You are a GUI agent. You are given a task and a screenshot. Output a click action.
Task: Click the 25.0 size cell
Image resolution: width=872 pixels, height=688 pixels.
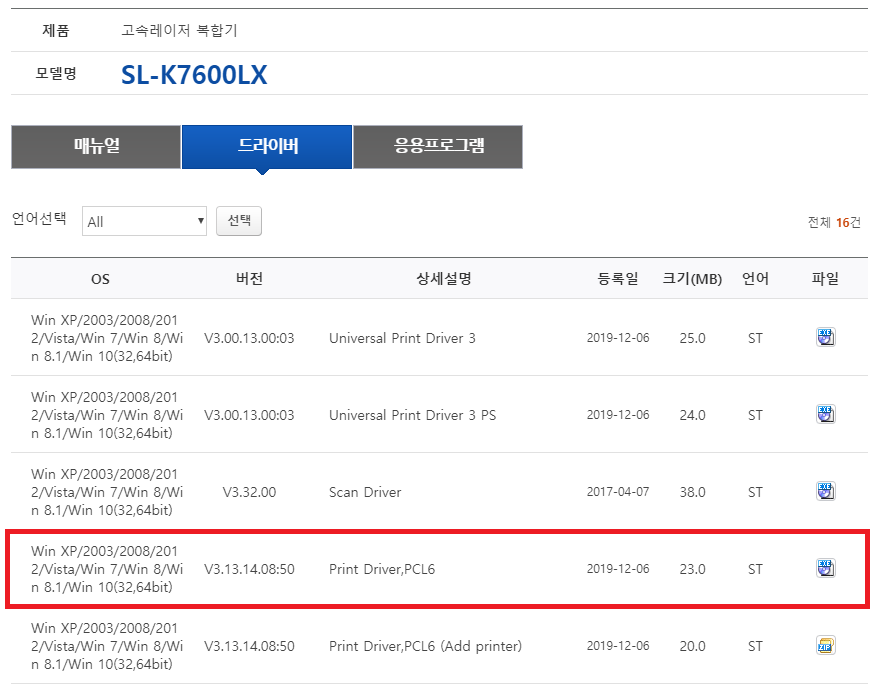click(x=692, y=338)
